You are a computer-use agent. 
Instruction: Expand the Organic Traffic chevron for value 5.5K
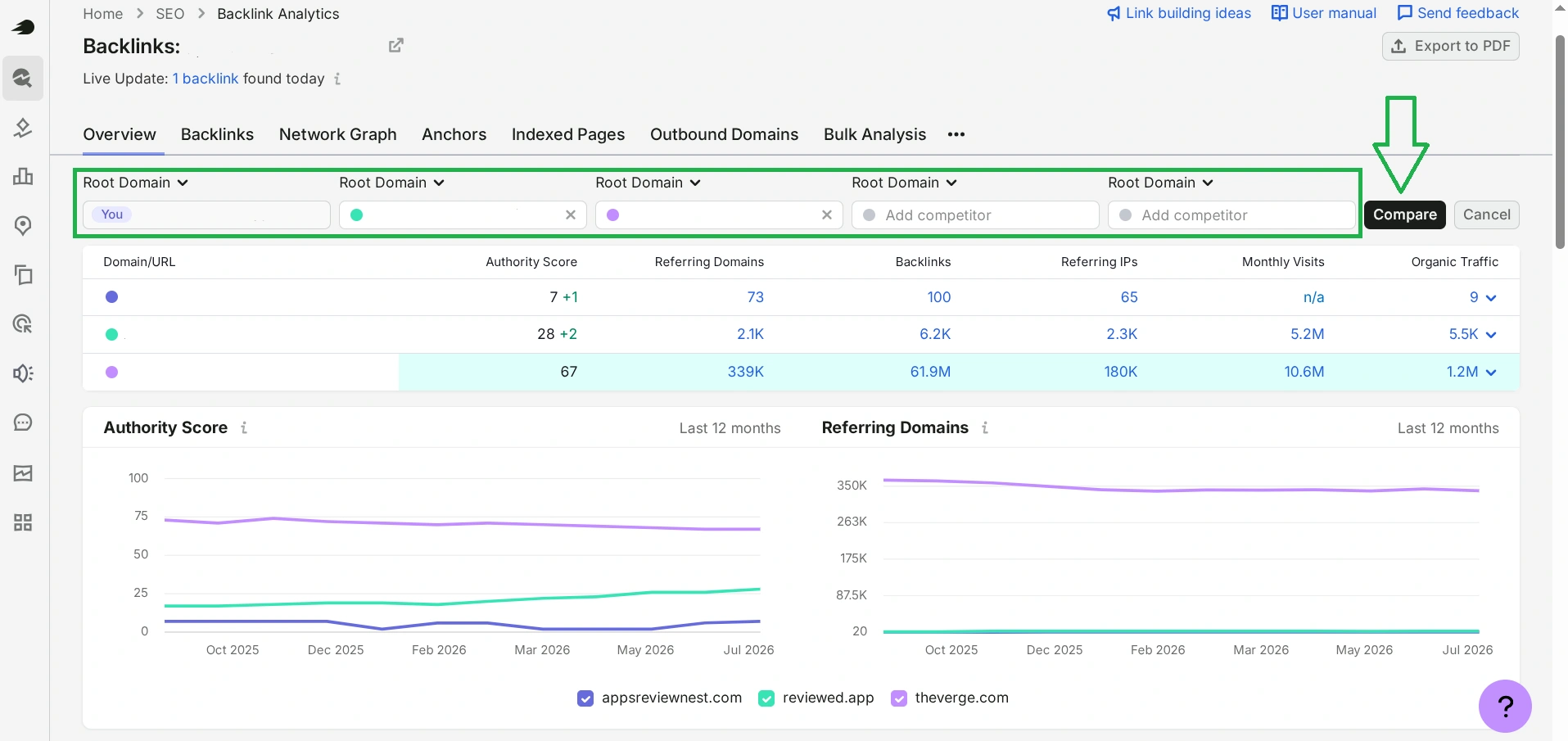pyautogui.click(x=1491, y=335)
